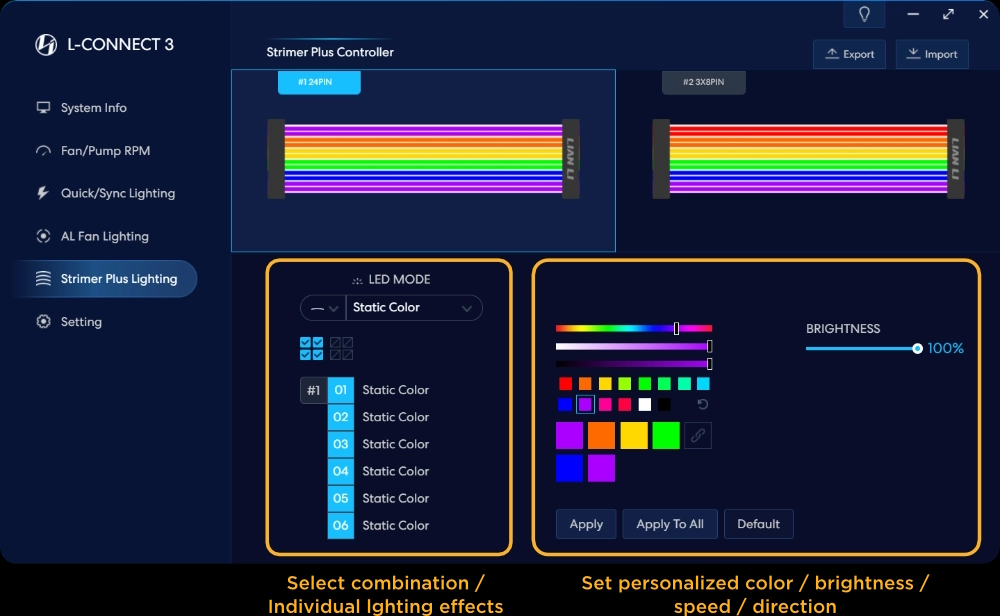Toggle the deselect all zones unchecked grid

(341, 349)
